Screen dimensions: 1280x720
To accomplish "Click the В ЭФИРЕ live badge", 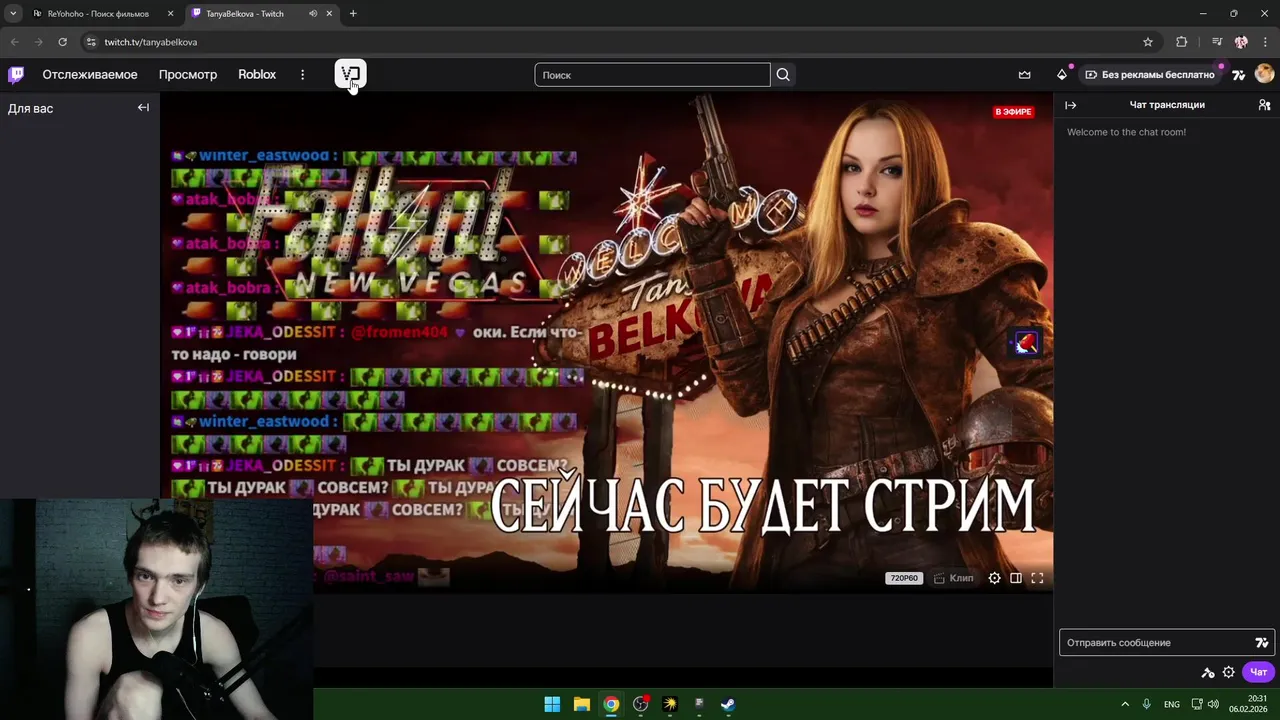I will coord(1013,112).
